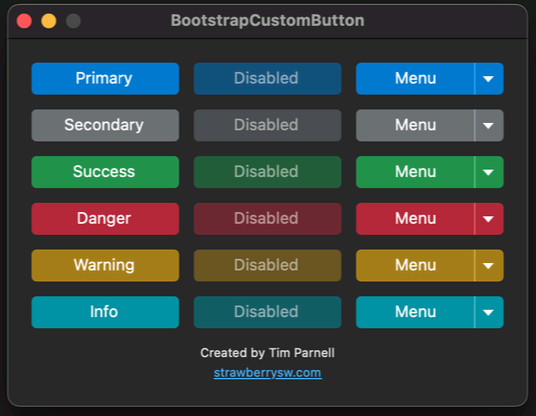Select the blue Menu button label
536x416 pixels.
click(x=415, y=79)
